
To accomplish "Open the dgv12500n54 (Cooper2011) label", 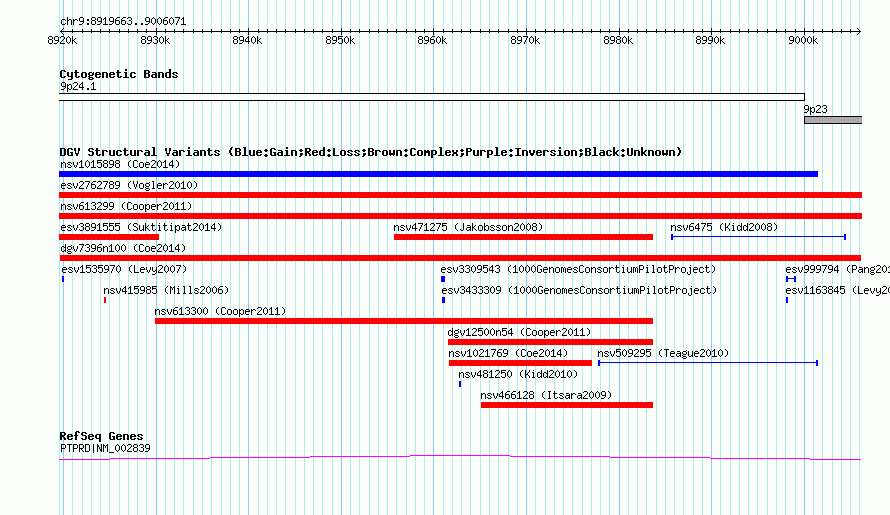I will point(519,332).
